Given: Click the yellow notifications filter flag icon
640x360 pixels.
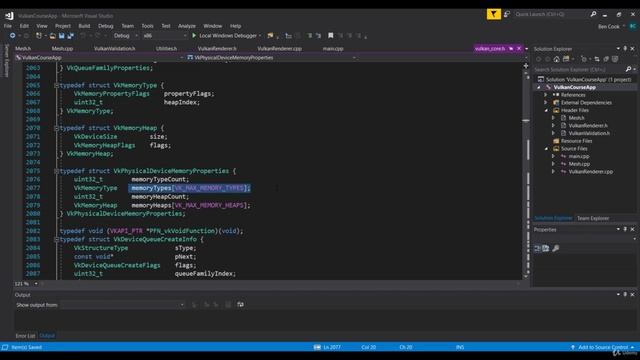Looking at the screenshot, I should (x=493, y=15).
